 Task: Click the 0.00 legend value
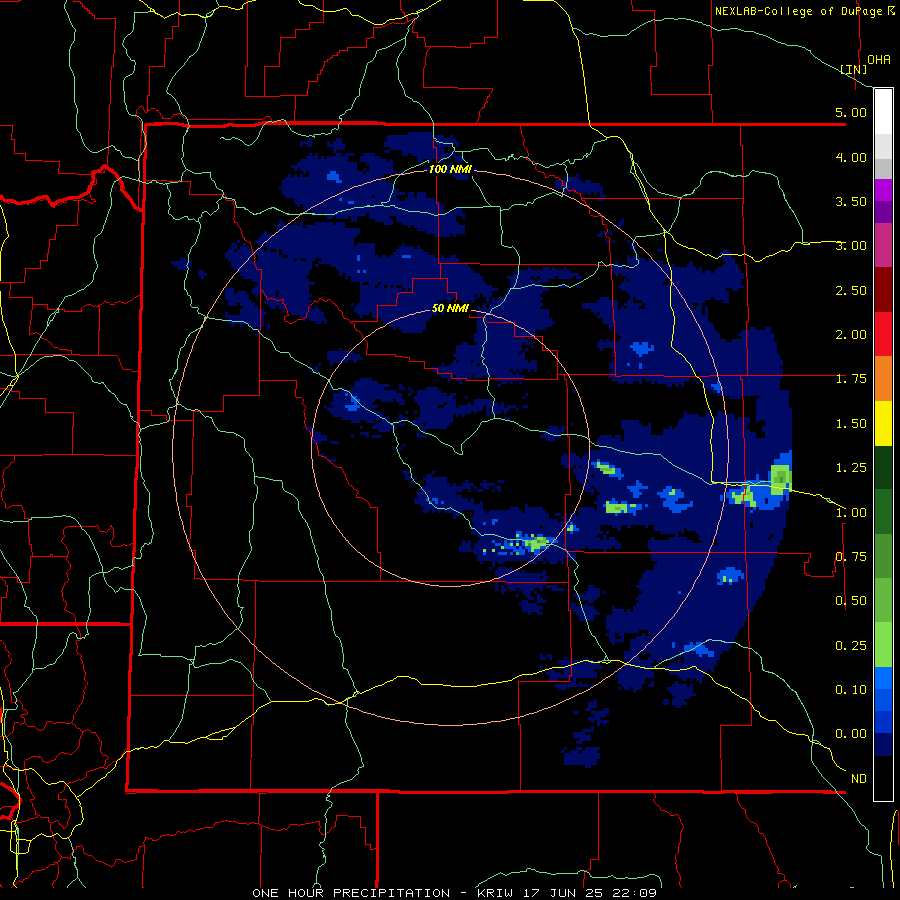851,734
